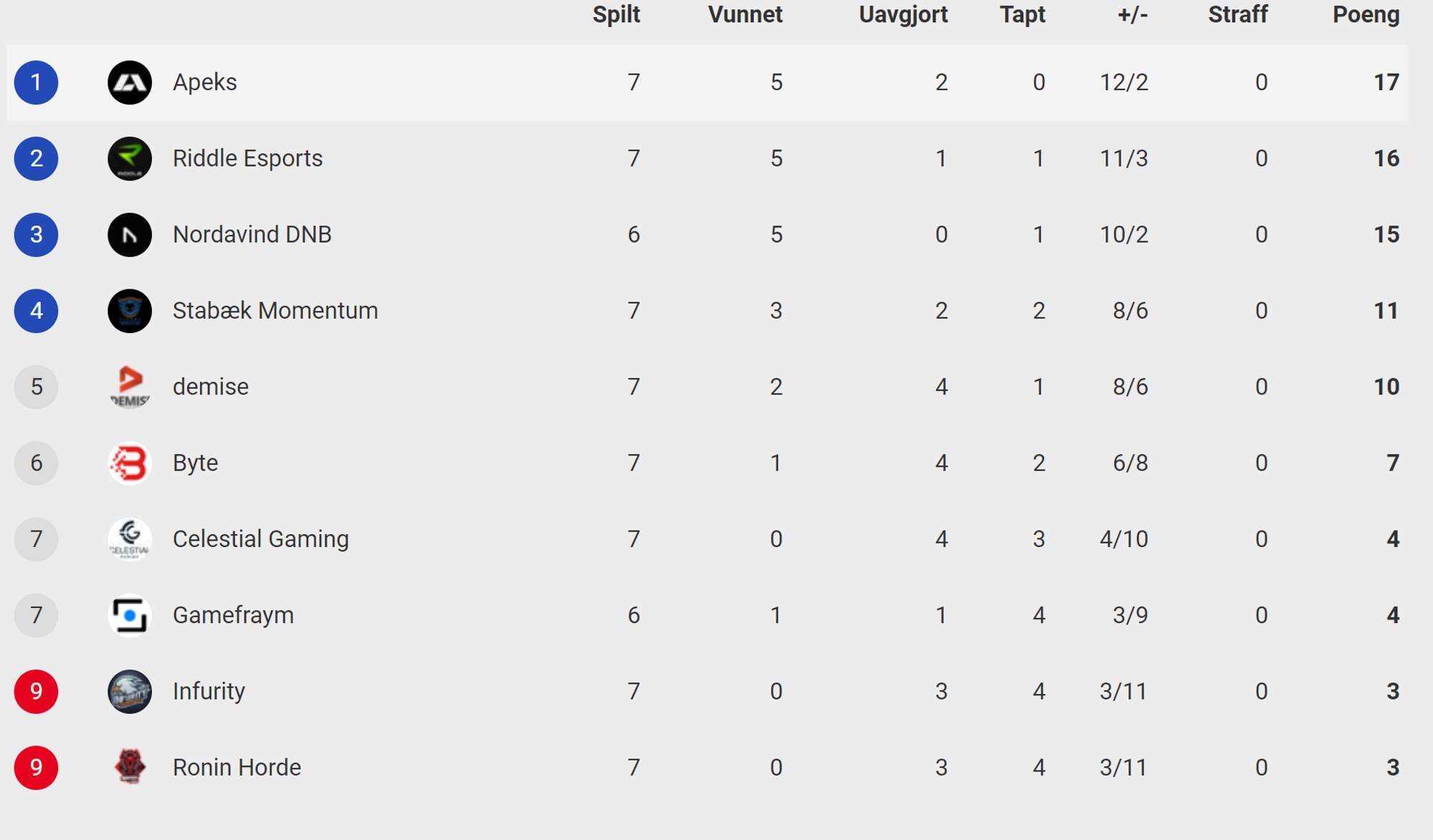The width and height of the screenshot is (1433, 840).
Task: Open the Riddle Esports team link
Action: (248, 158)
